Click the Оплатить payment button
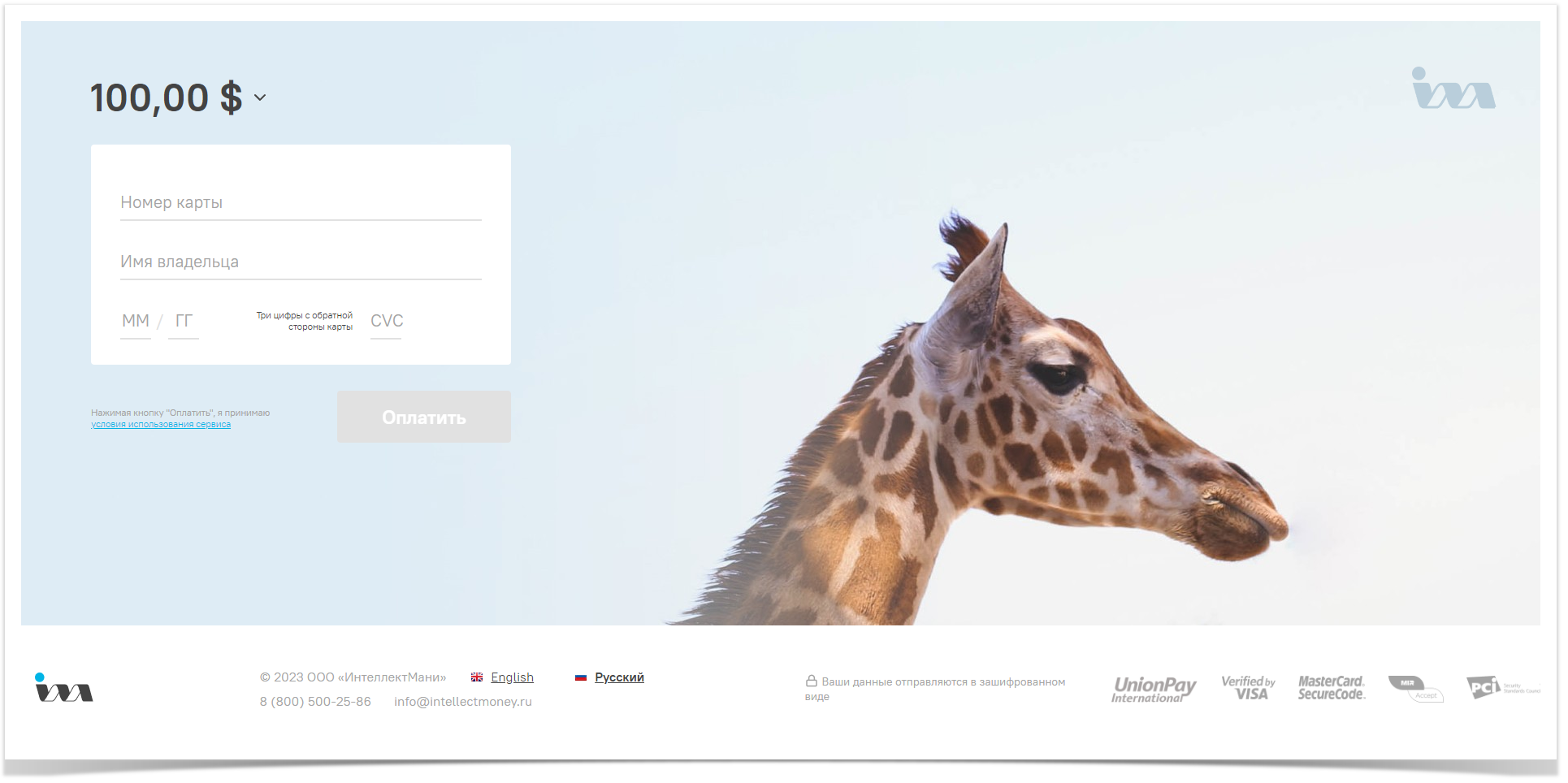Viewport: 1568px width, 783px height. coord(424,417)
